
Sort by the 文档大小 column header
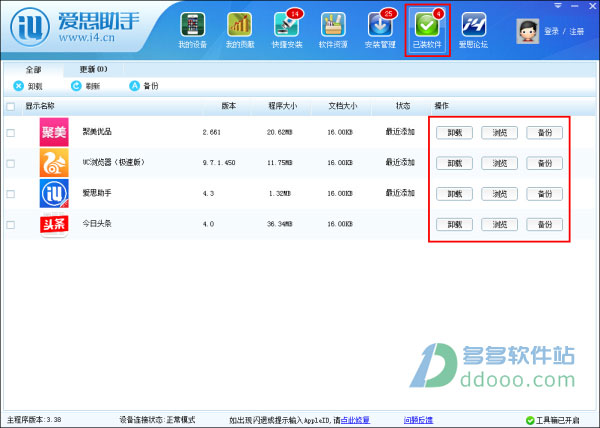[342, 106]
